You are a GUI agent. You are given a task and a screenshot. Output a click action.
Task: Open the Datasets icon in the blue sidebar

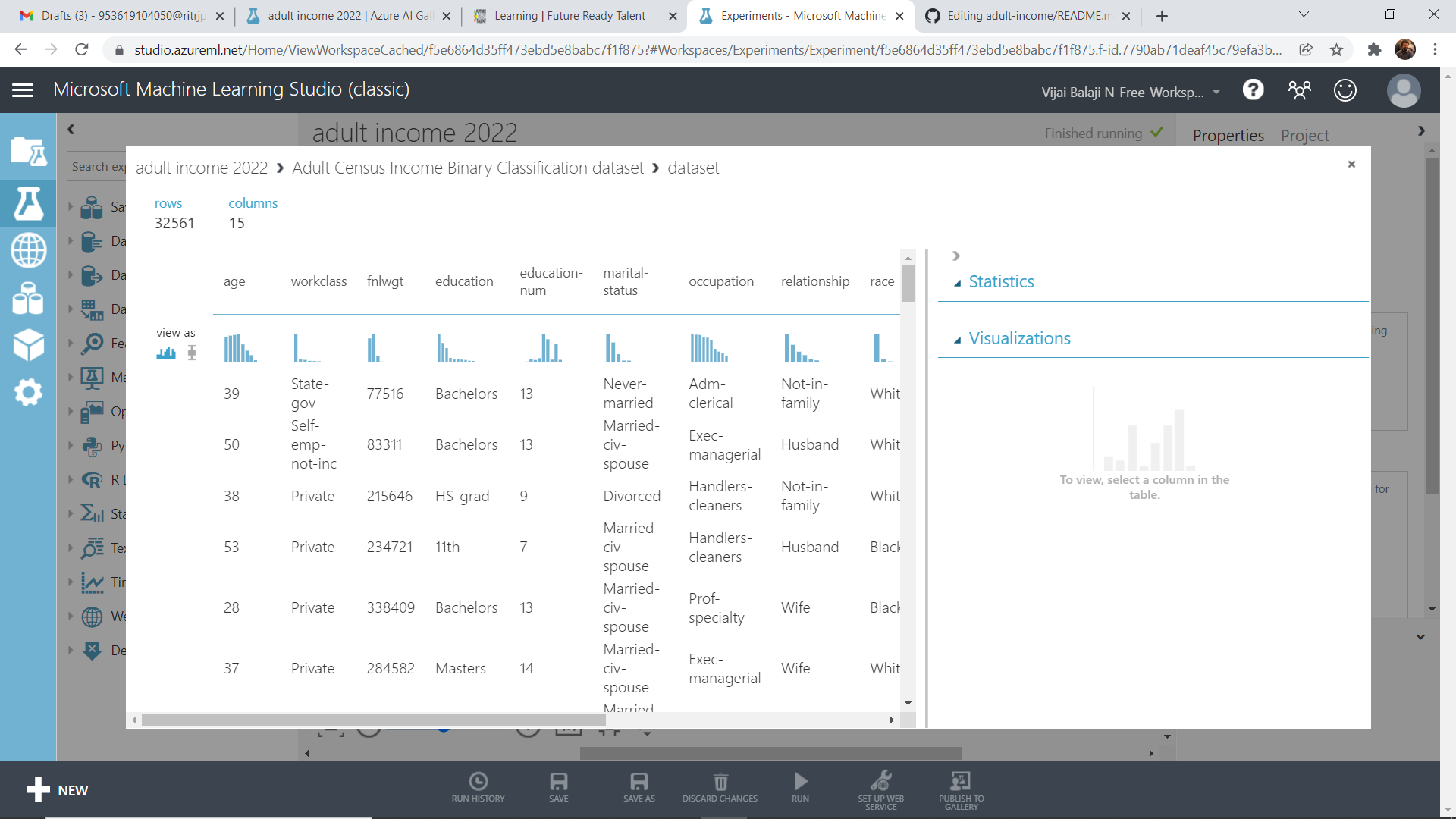(29, 299)
